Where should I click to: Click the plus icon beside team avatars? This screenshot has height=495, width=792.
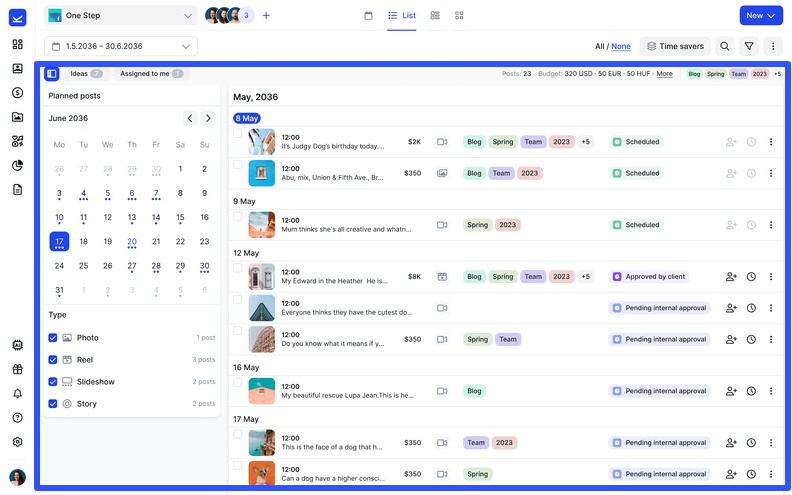pos(266,16)
